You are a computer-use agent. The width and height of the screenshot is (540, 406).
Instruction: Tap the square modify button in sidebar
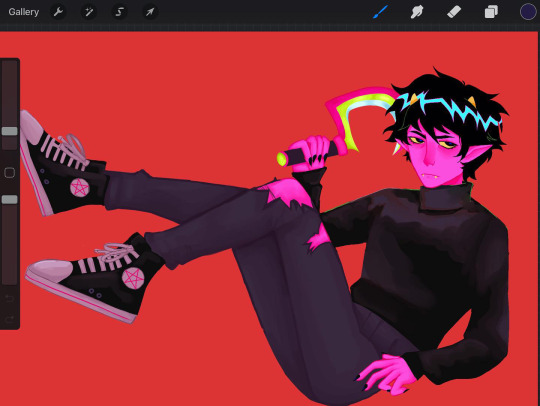[x=9, y=173]
